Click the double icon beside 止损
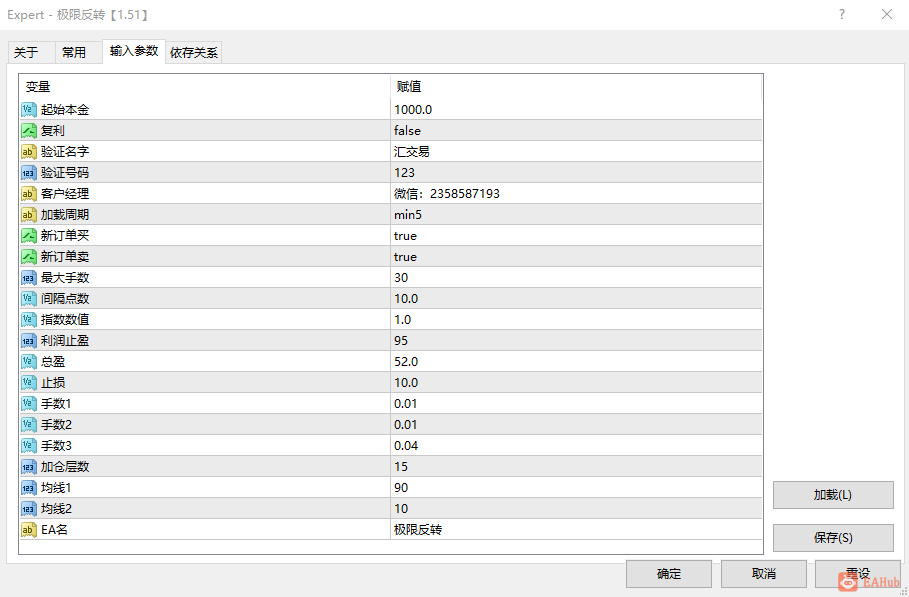Image resolution: width=909 pixels, height=597 pixels. tap(29, 383)
